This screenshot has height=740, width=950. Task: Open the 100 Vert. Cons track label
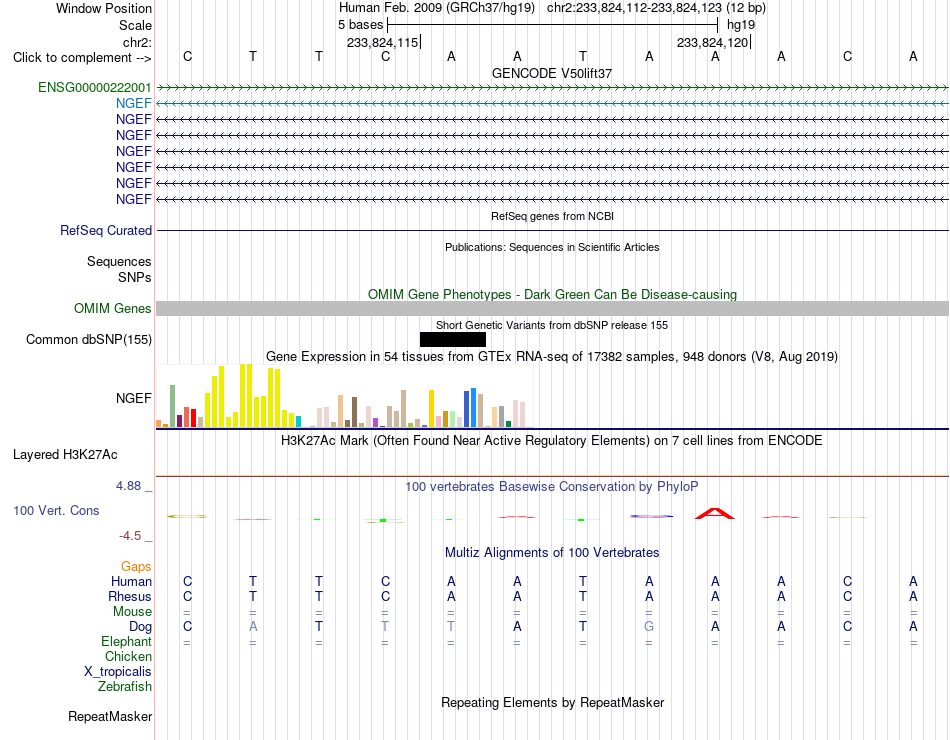(56, 510)
